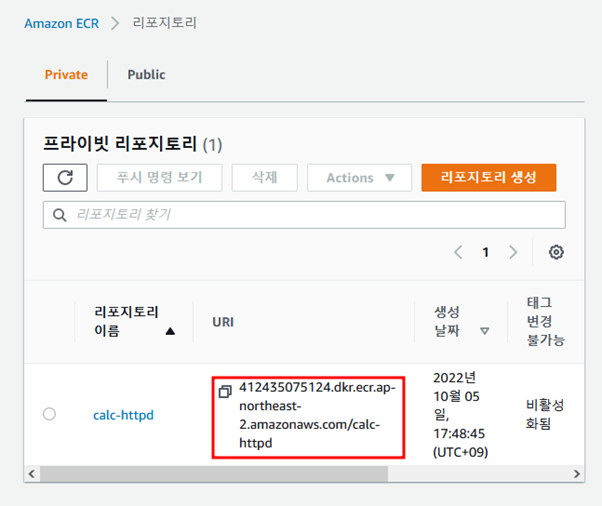Click the 태그 변경 불가능 column header
The image size is (602, 506).
pyautogui.click(x=545, y=321)
